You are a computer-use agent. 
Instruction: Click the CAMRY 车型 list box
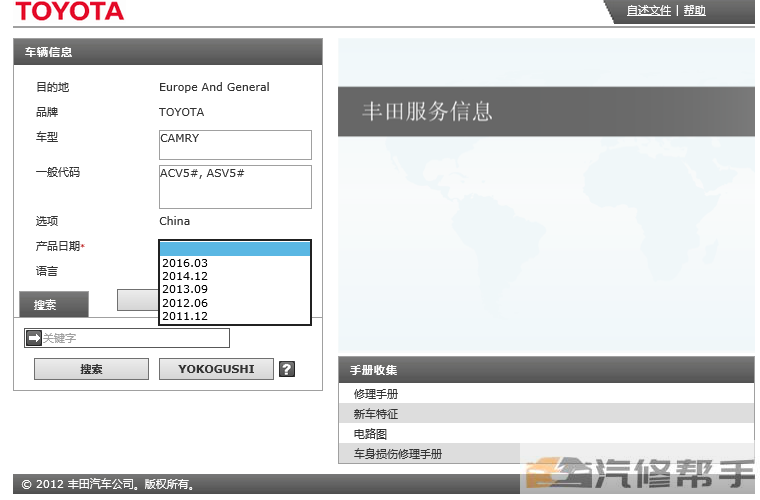pyautogui.click(x=235, y=144)
